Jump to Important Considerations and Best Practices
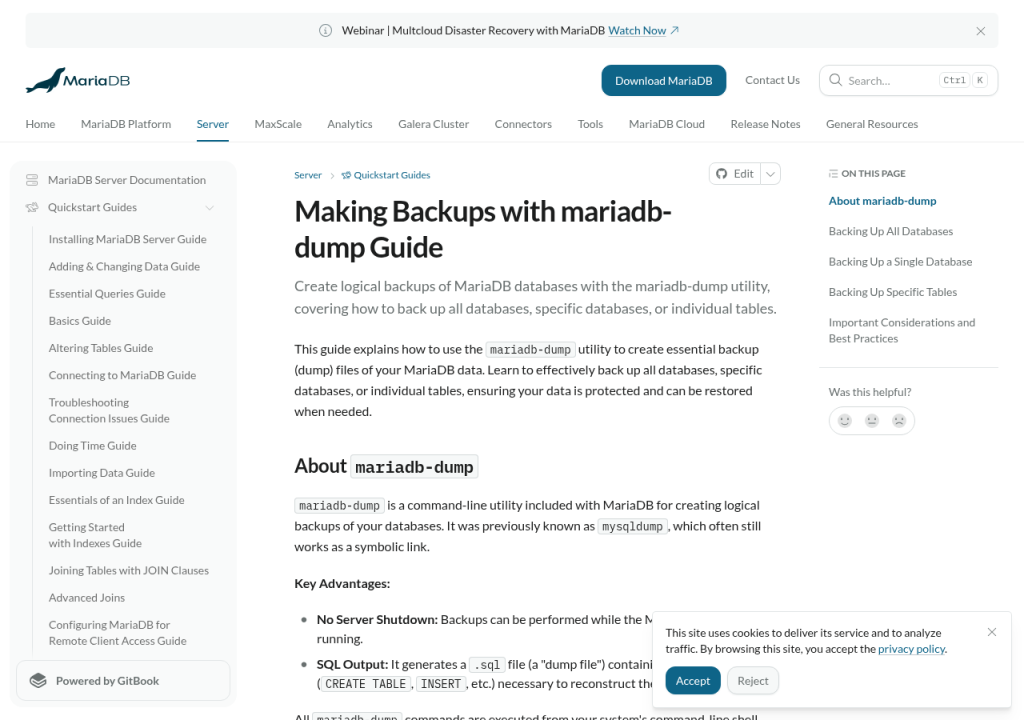 [902, 331]
